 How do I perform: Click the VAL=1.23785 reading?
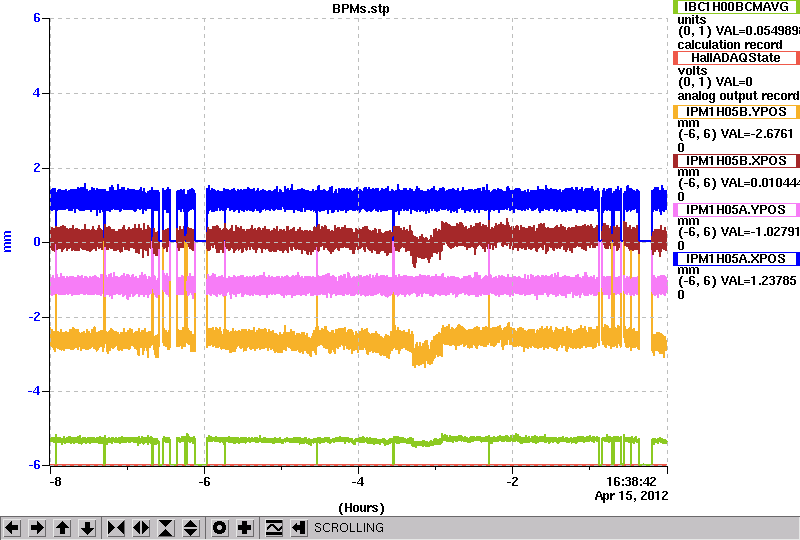coord(758,281)
